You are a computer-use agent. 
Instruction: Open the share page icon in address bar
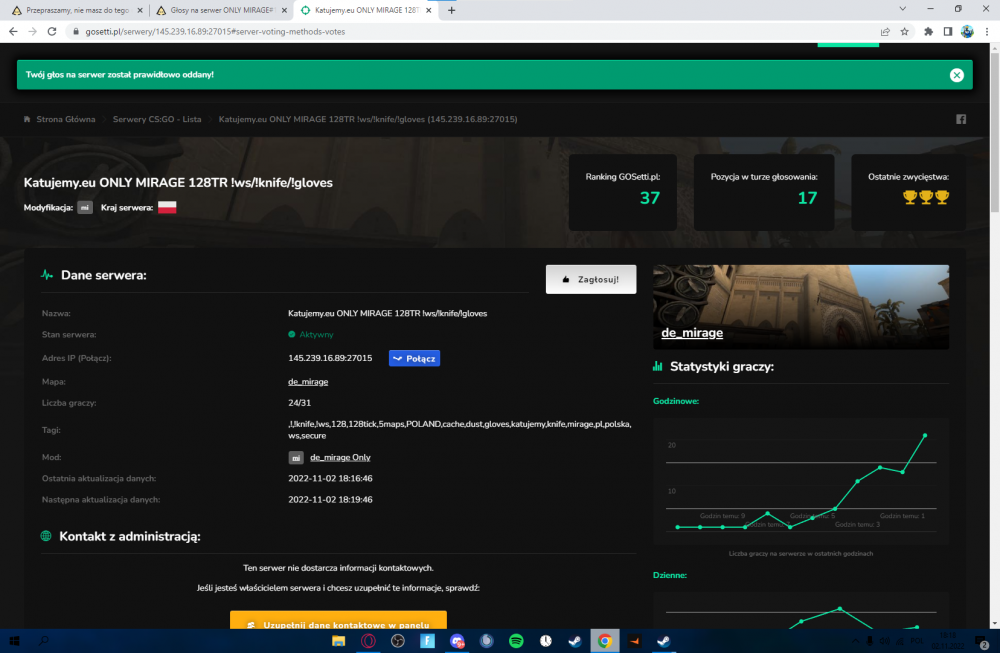click(885, 31)
